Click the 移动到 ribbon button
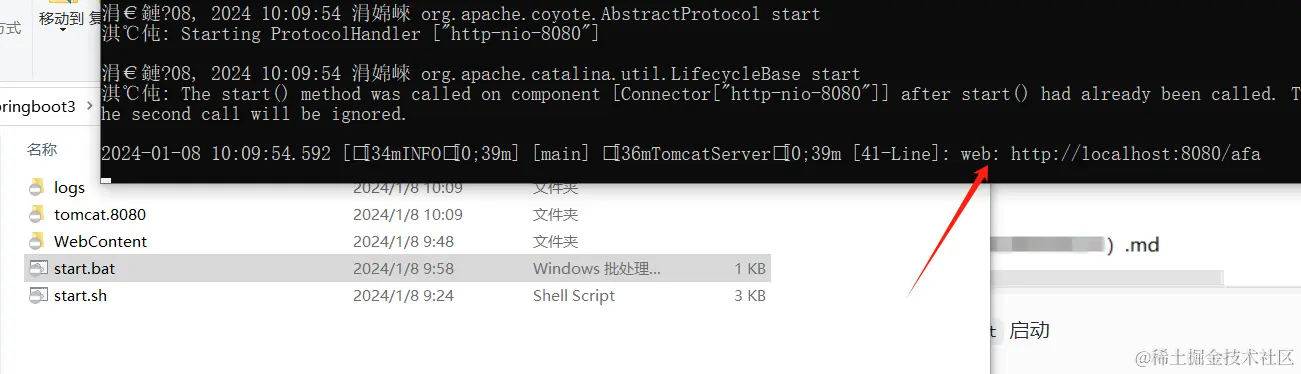 pos(62,18)
